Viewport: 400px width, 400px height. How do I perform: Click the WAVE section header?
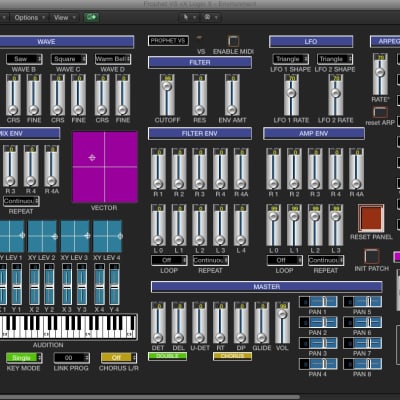pyautogui.click(x=67, y=42)
